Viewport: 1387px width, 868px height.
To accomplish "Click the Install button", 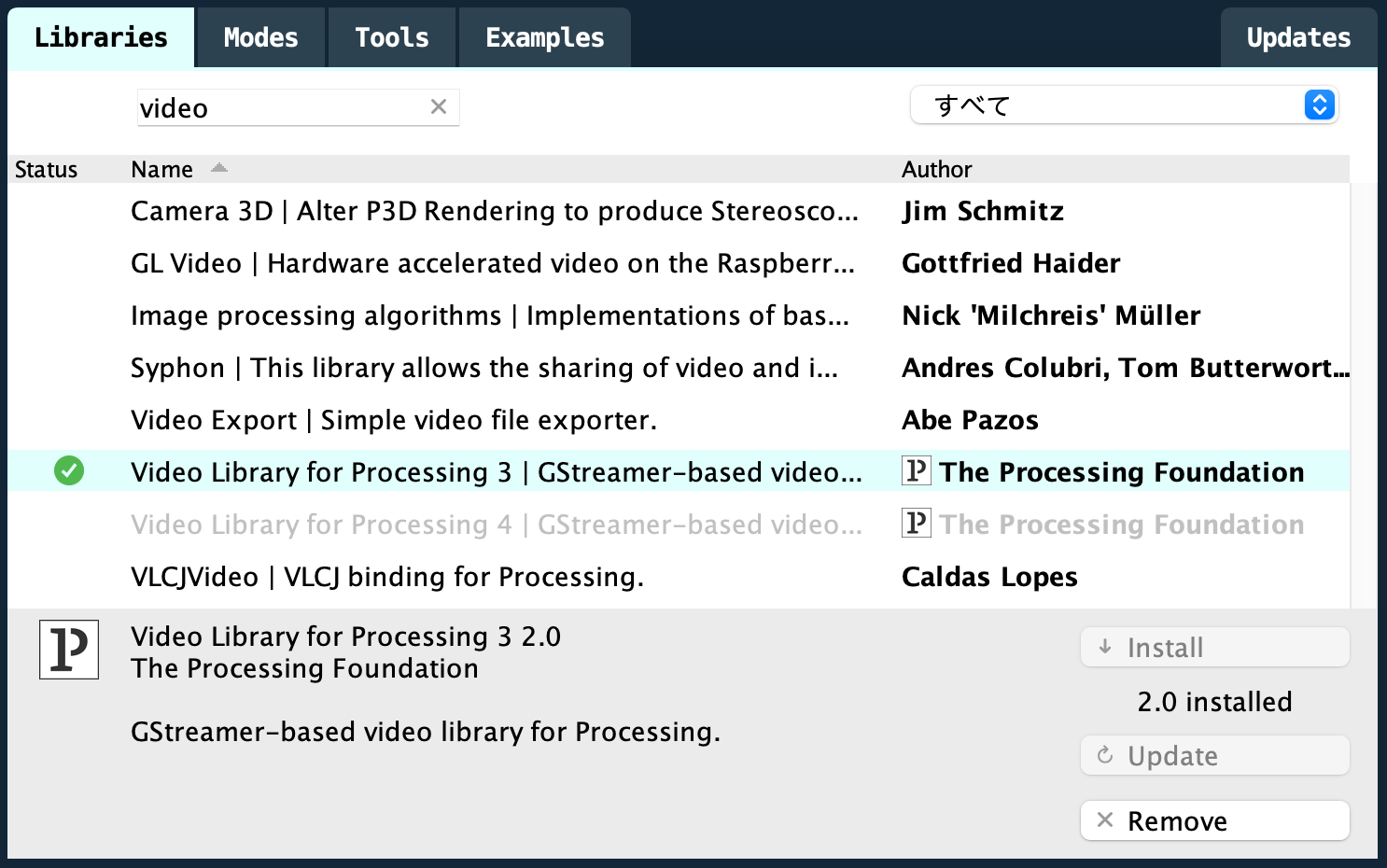I will 1214,648.
